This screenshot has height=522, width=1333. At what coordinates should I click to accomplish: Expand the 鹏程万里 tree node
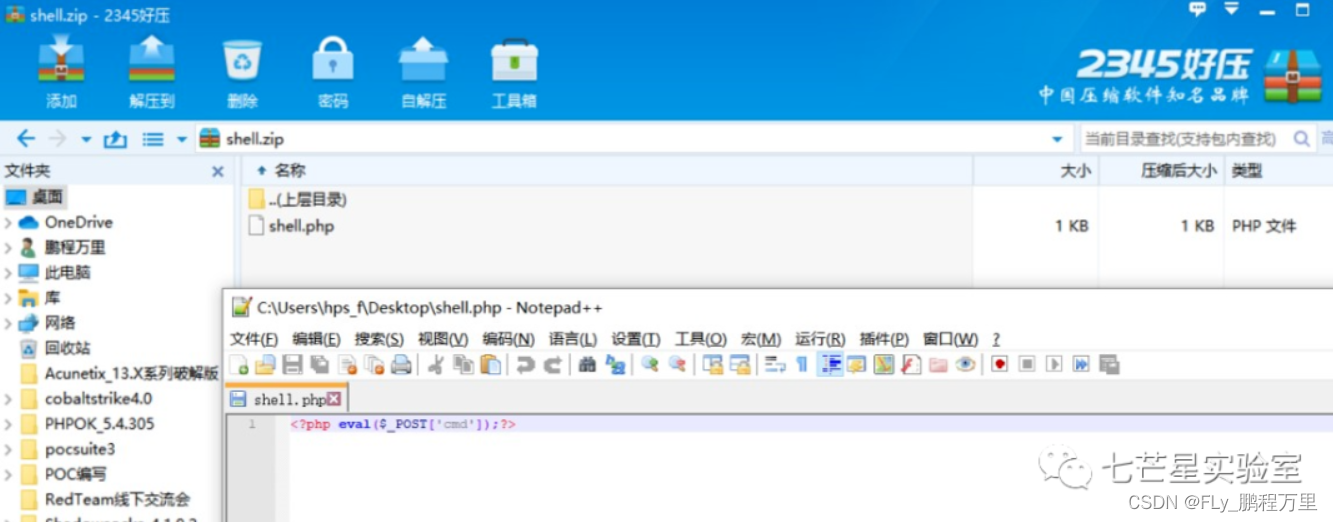click(8, 248)
